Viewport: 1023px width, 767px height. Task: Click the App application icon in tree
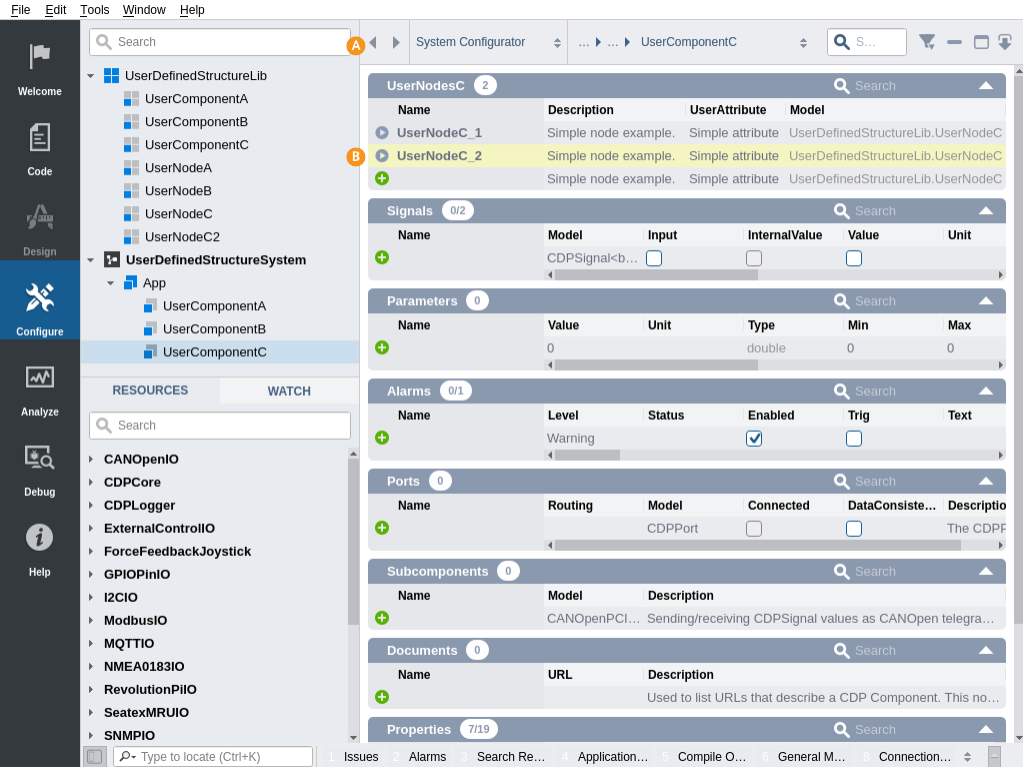coord(130,283)
